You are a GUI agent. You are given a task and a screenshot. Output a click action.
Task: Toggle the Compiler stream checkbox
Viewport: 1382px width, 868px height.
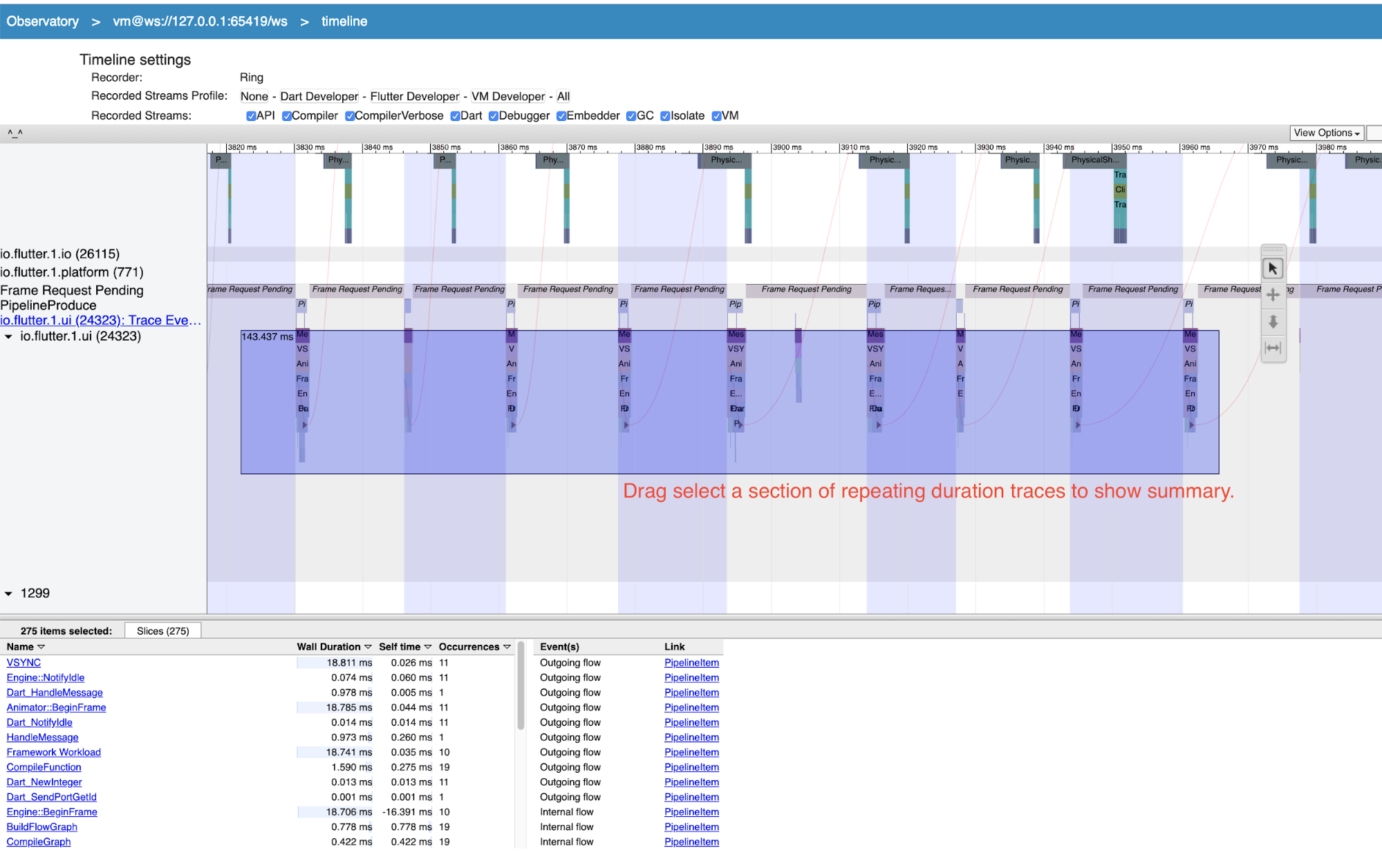[286, 116]
